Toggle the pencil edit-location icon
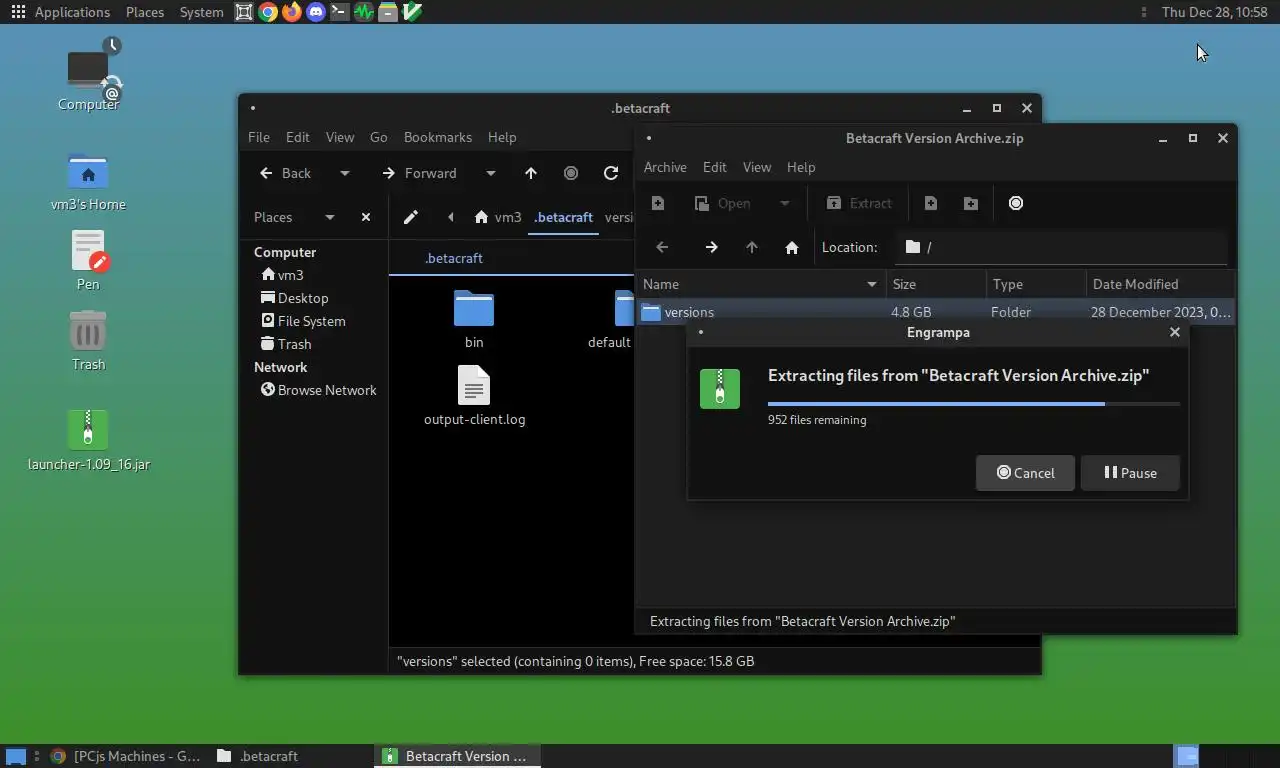Screen dimensions: 1280x768 pyautogui.click(x=411, y=217)
